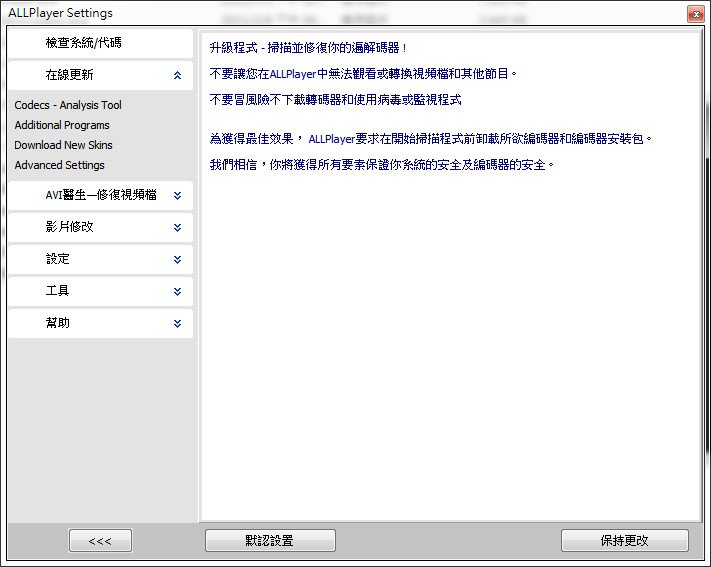Screen dimensions: 711x567
Task: Select the 工具 menu header
Action: 100,291
